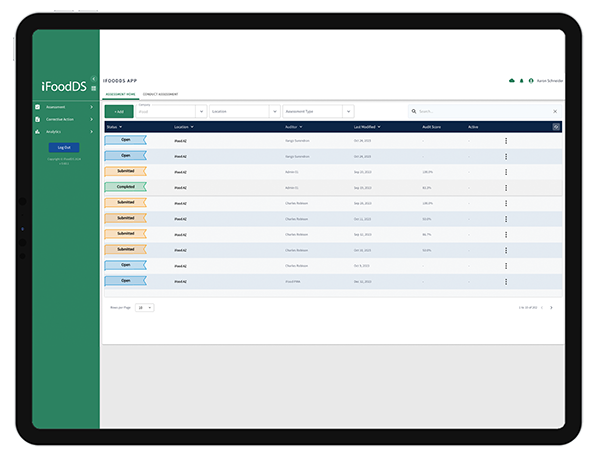Open notifications bell icon
This screenshot has height=457, width=600.
coord(521,81)
